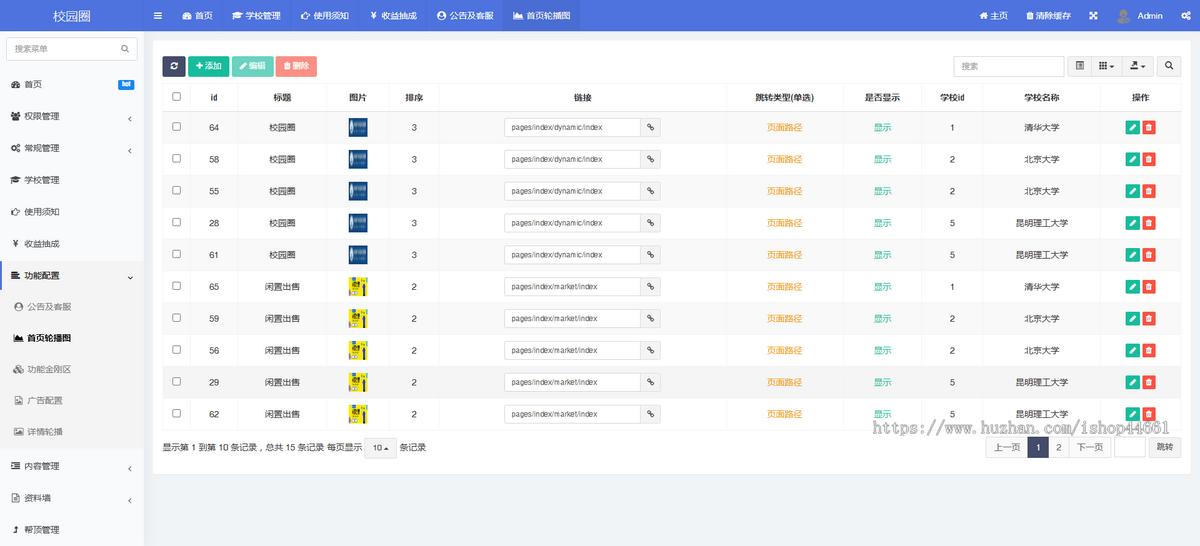Image resolution: width=1200 pixels, height=546 pixels.
Task: Click the refresh table icon button
Action: [174, 66]
